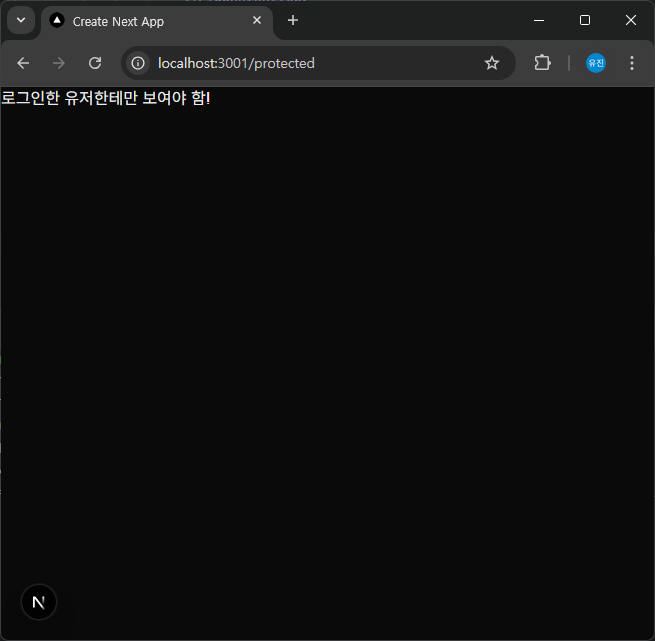Open Chrome three-dot menu
This screenshot has height=641, width=655.
click(632, 63)
